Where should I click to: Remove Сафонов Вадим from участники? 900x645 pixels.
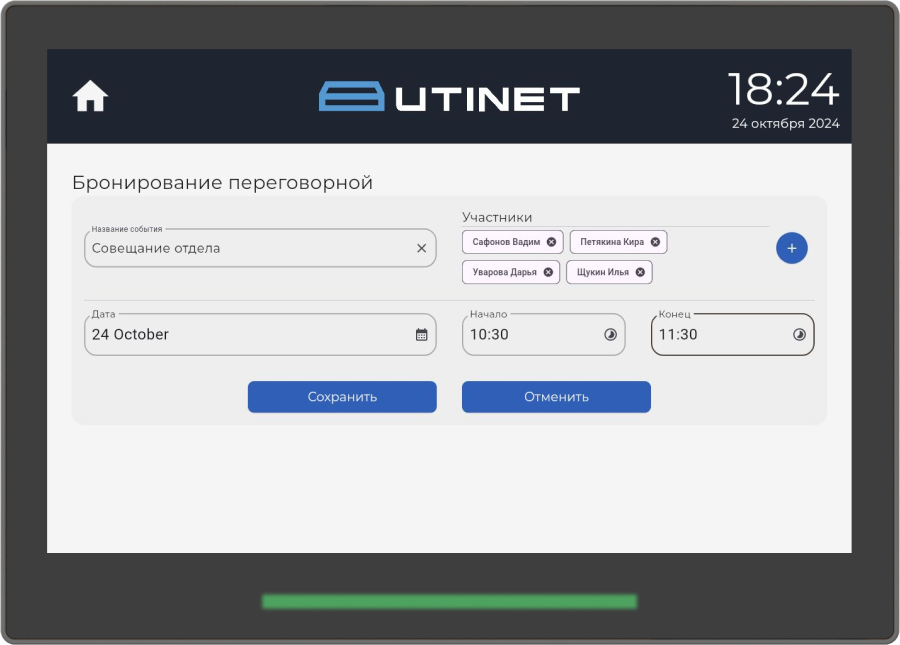point(550,241)
